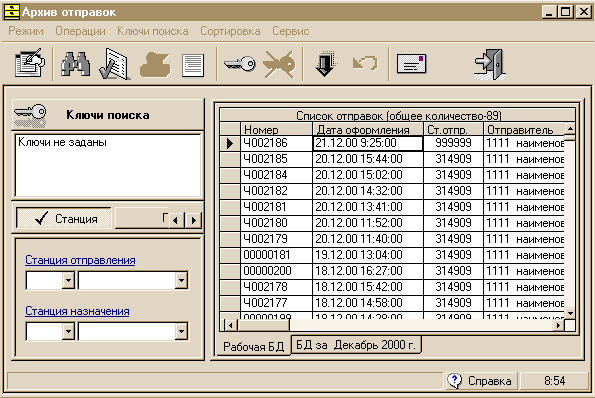595x398 pixels.
Task: Click table vertical scrollbar down arrow
Action: [x=570, y=313]
